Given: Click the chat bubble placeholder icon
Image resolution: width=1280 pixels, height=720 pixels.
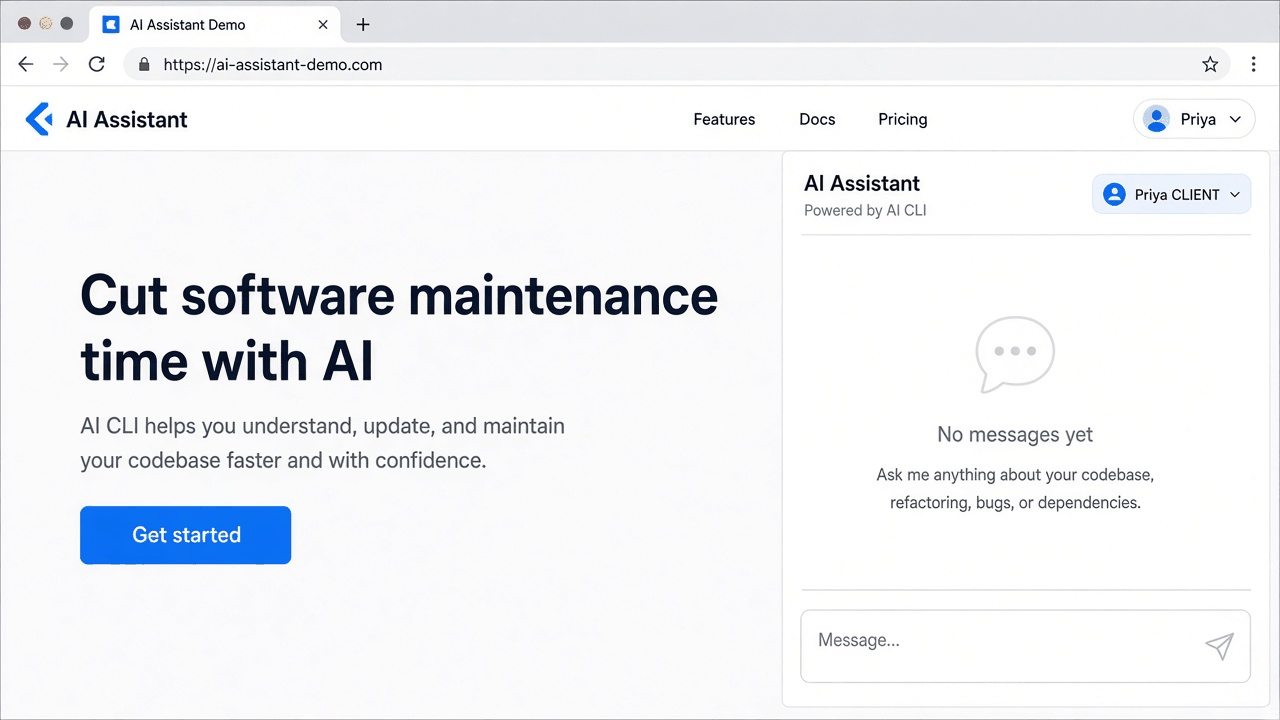Looking at the screenshot, I should point(1015,354).
